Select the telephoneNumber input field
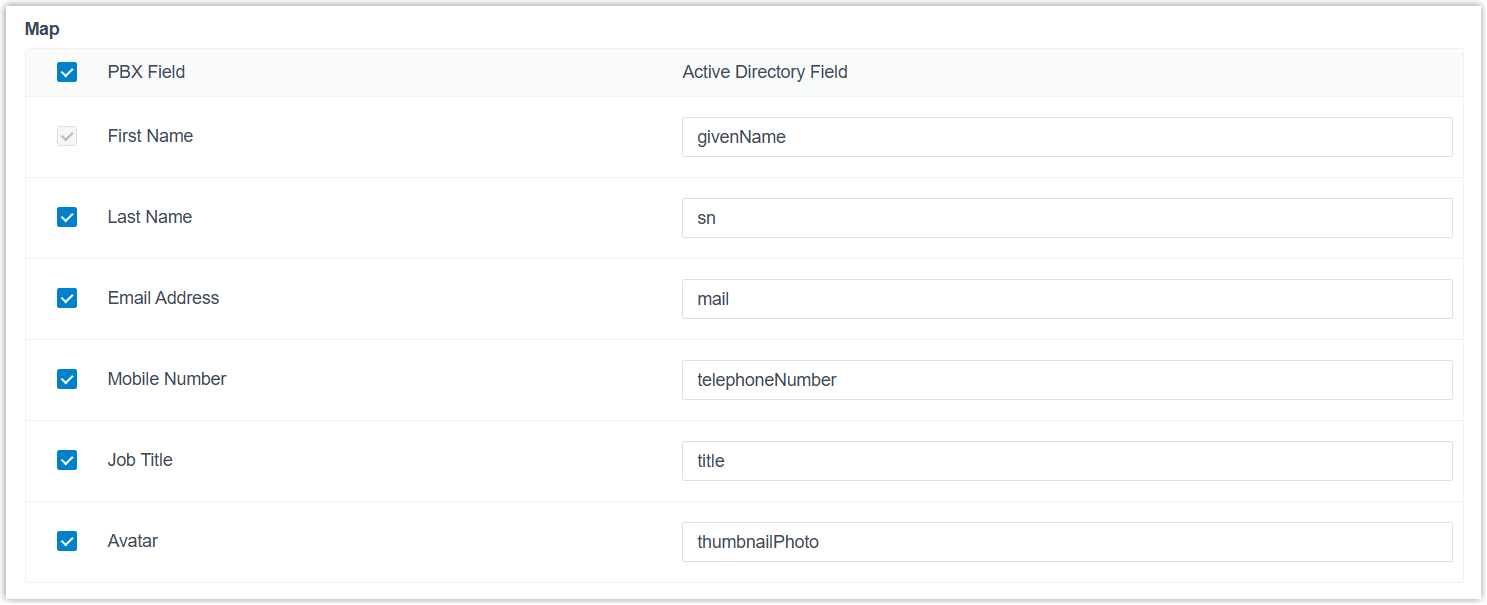Image resolution: width=1487 pixels, height=605 pixels. pos(1066,380)
